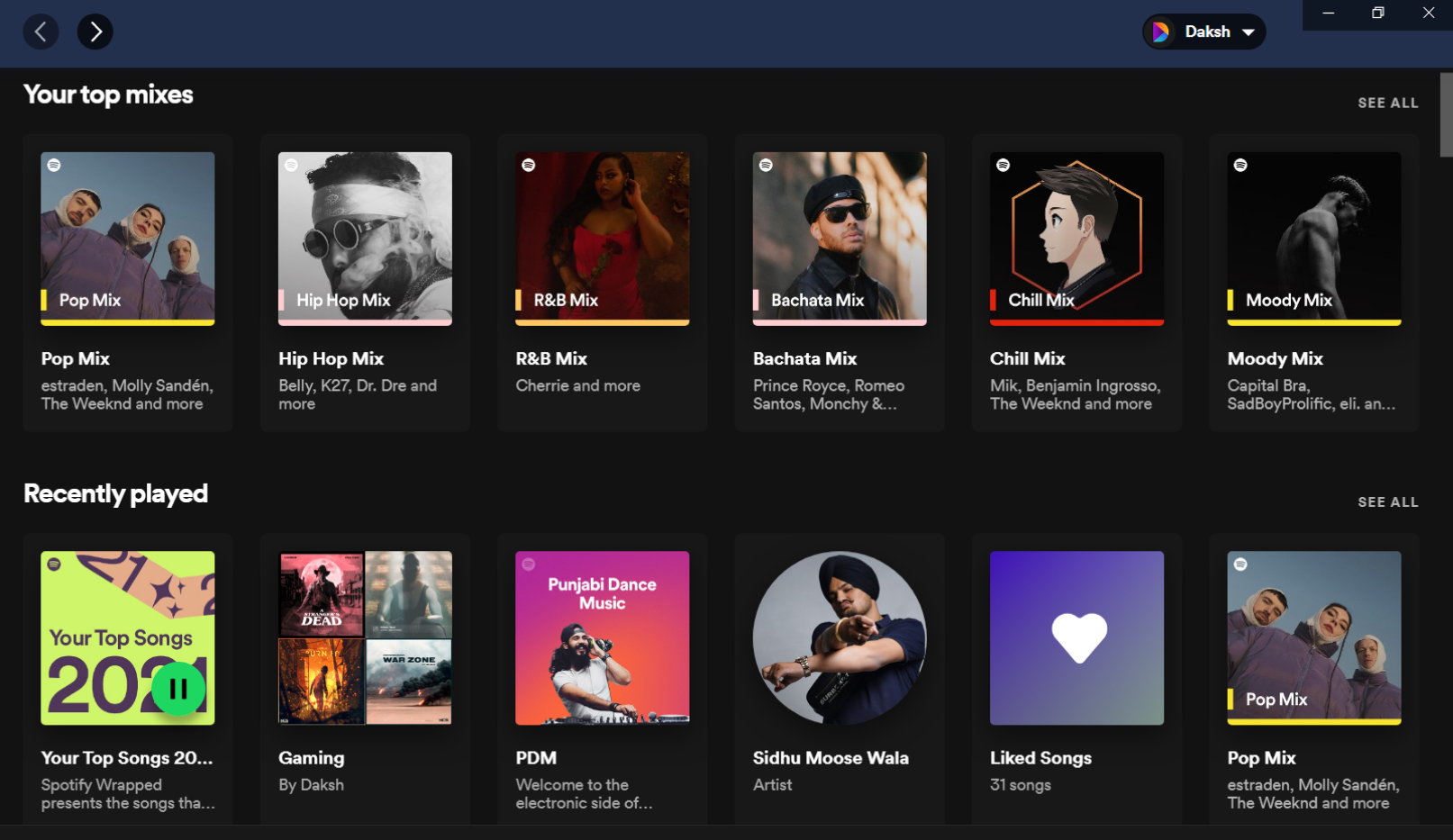This screenshot has height=840, width=1453.
Task: Click the Chill Mix title text
Action: 1027,358
